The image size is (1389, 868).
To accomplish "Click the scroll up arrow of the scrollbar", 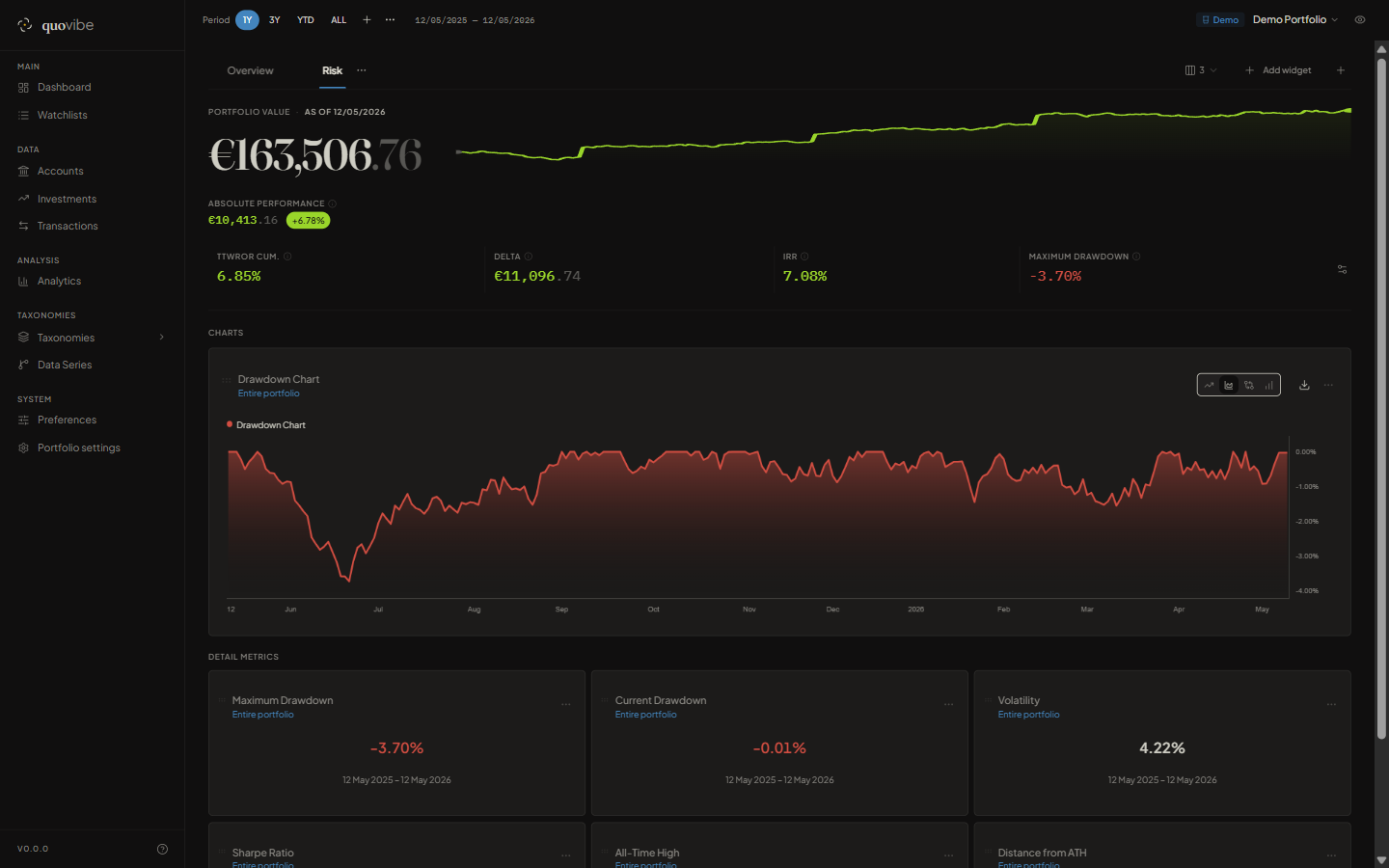I will pyautogui.click(x=1381, y=47).
